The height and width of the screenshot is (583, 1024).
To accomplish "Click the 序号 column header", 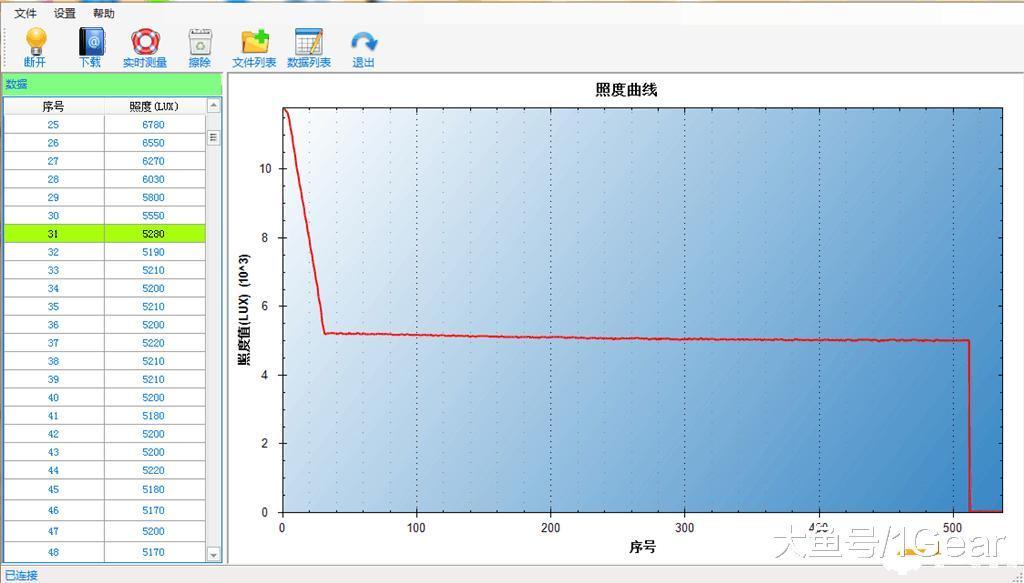I will pyautogui.click(x=55, y=105).
